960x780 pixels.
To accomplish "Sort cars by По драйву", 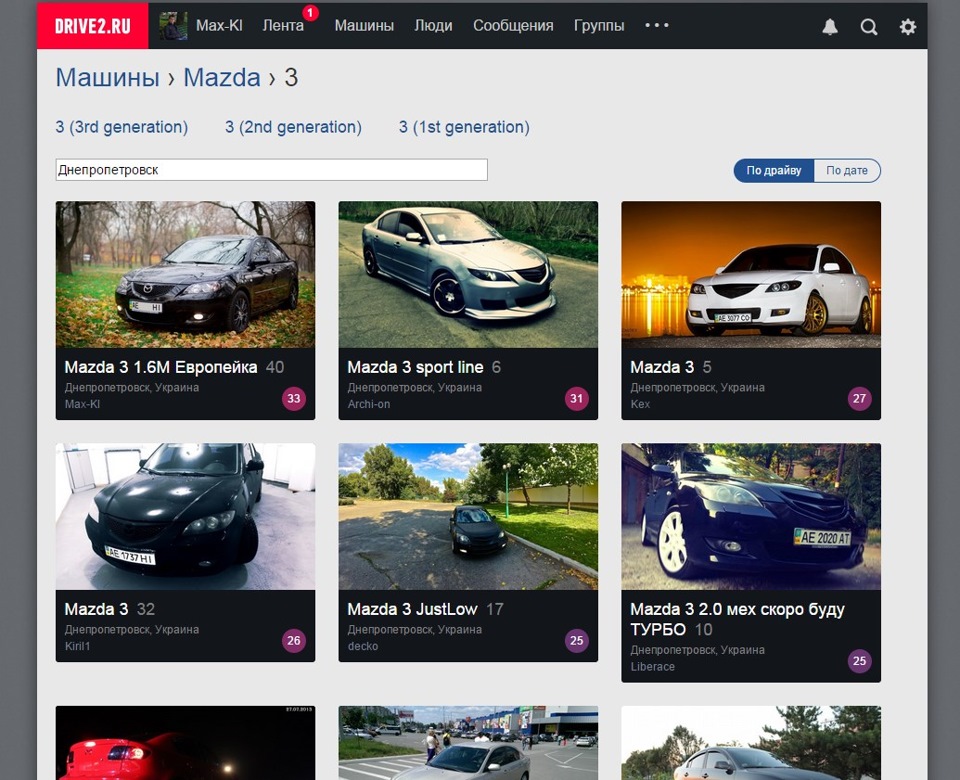I will 774,170.
